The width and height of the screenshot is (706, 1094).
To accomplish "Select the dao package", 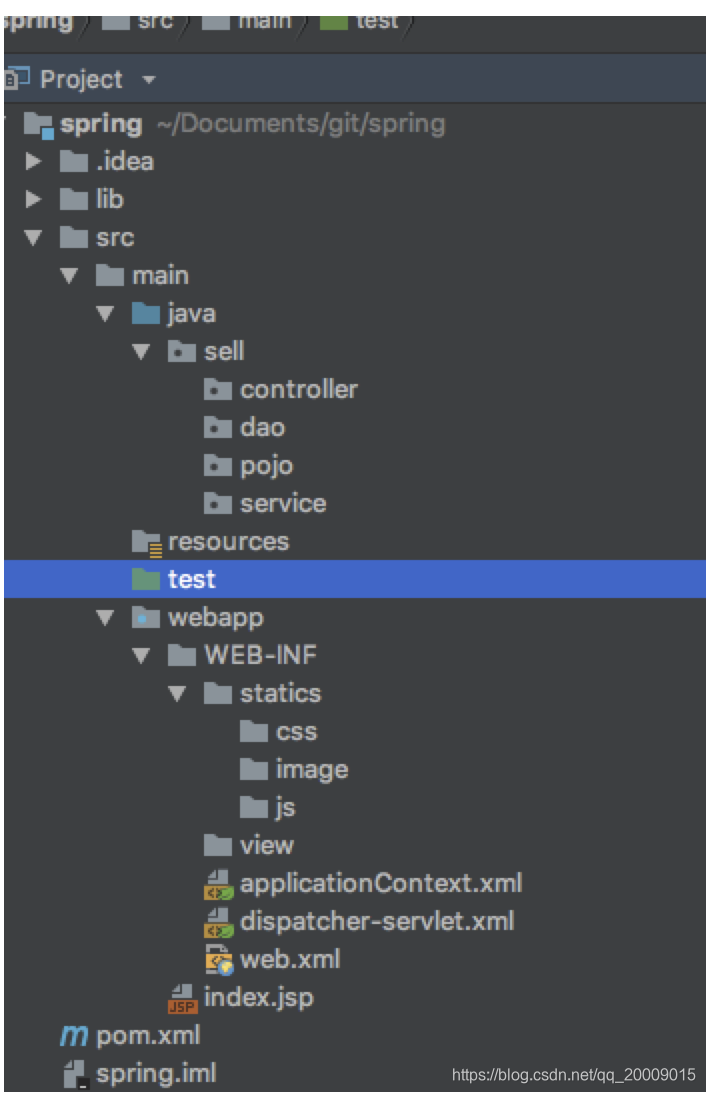I will tap(263, 427).
